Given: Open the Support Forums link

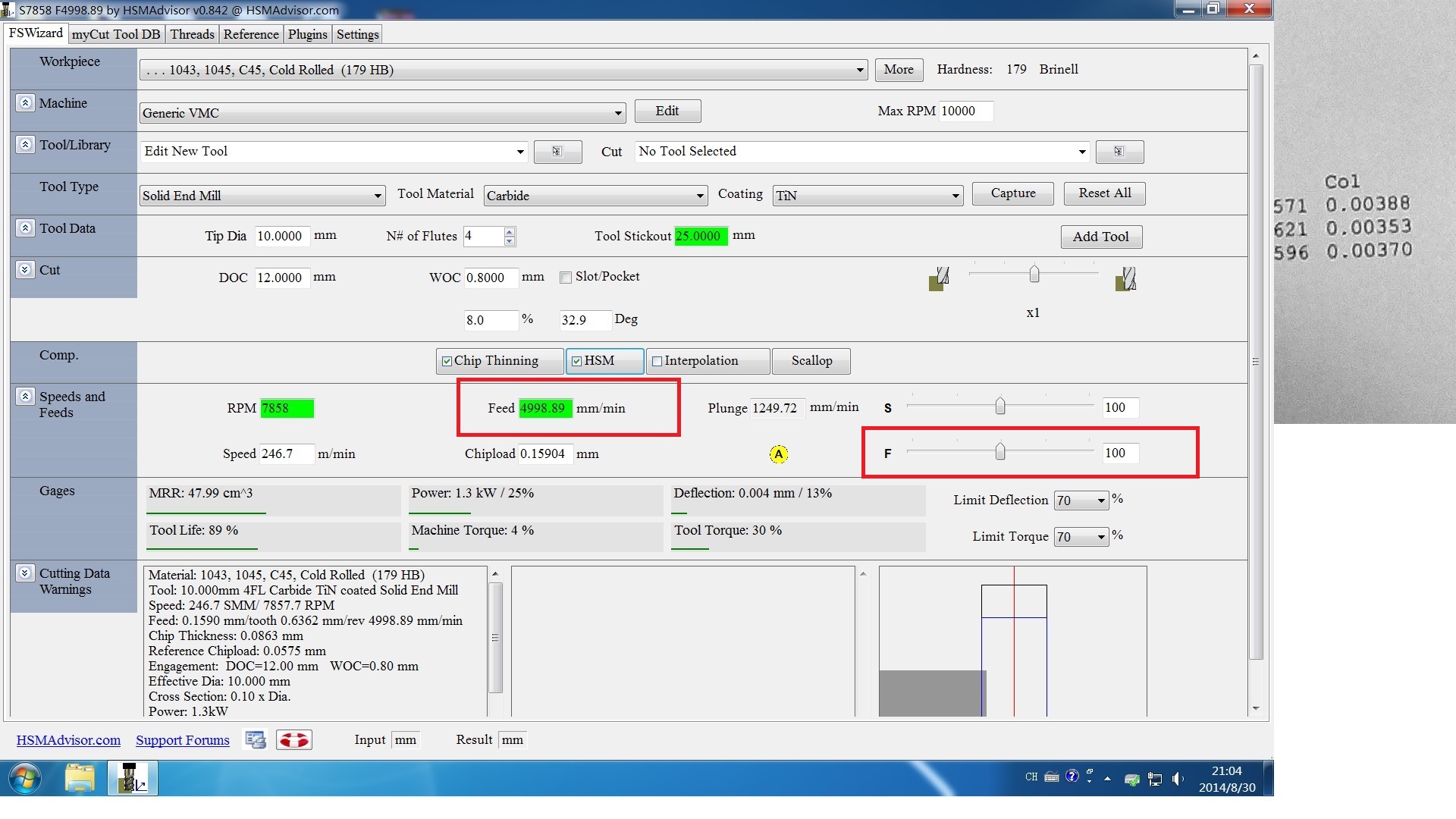Looking at the screenshot, I should [183, 740].
